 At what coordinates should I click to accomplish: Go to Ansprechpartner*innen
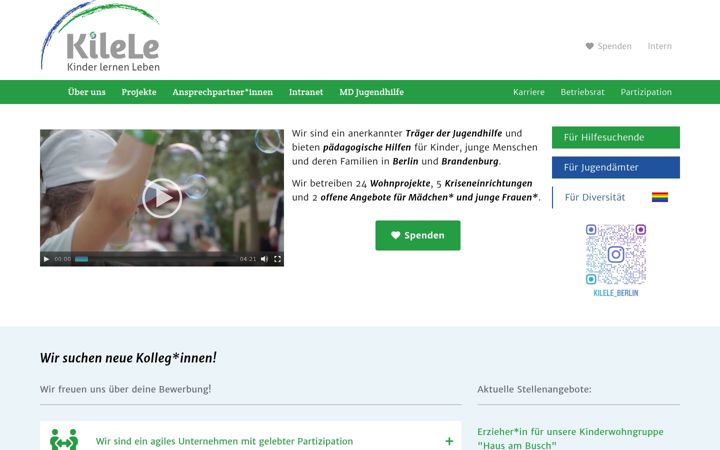(222, 92)
